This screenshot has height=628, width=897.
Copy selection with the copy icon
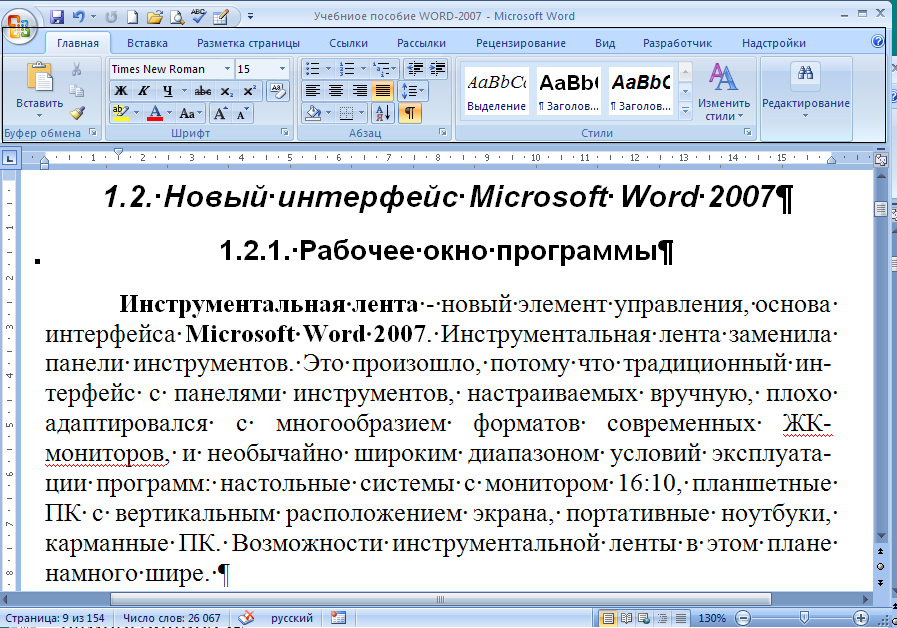pyautogui.click(x=76, y=90)
